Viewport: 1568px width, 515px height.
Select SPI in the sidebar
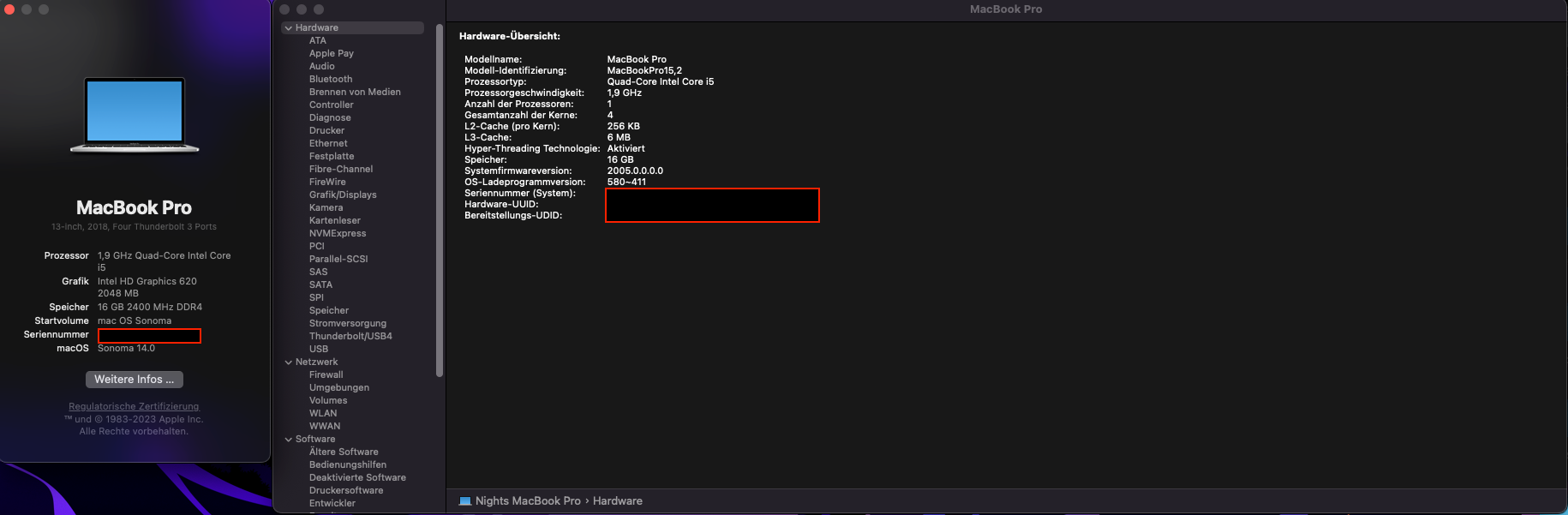click(316, 297)
